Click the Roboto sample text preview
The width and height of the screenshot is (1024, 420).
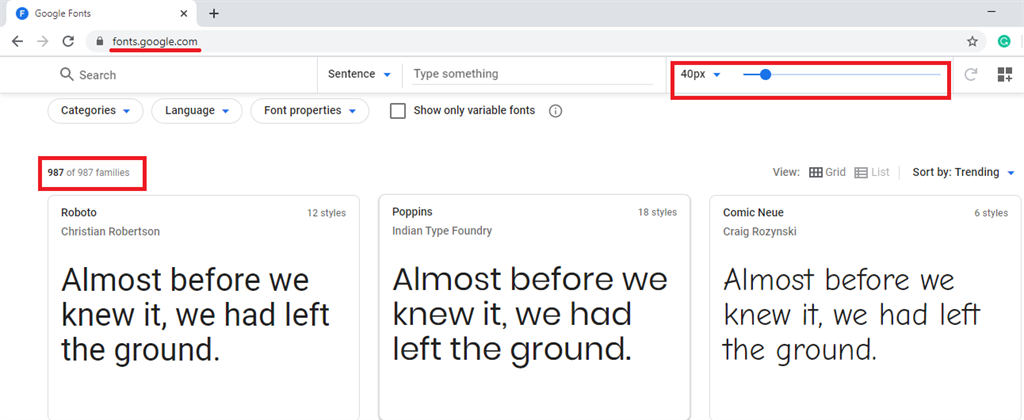195,315
